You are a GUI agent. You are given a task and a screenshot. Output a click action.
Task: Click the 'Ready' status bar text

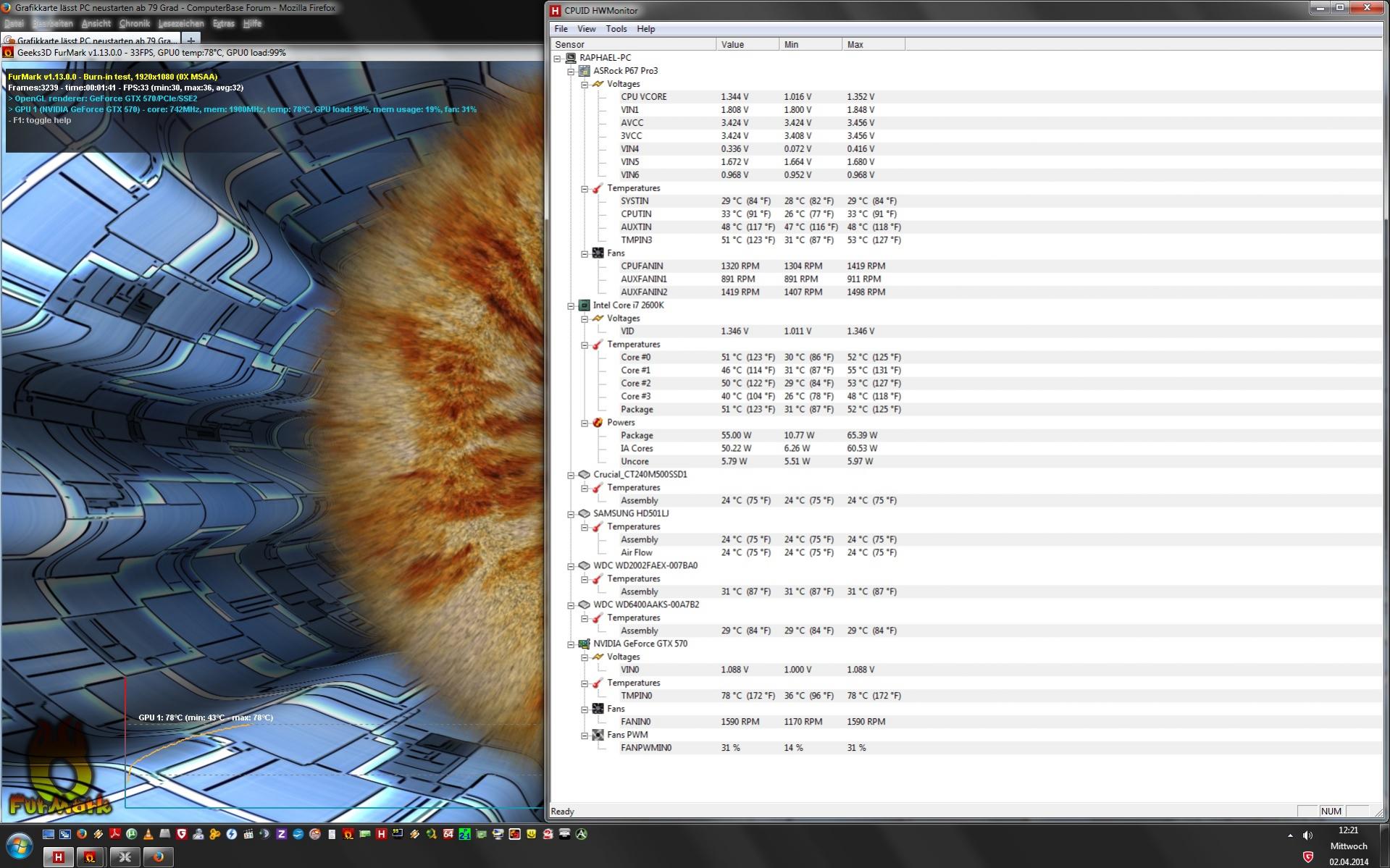click(x=563, y=812)
